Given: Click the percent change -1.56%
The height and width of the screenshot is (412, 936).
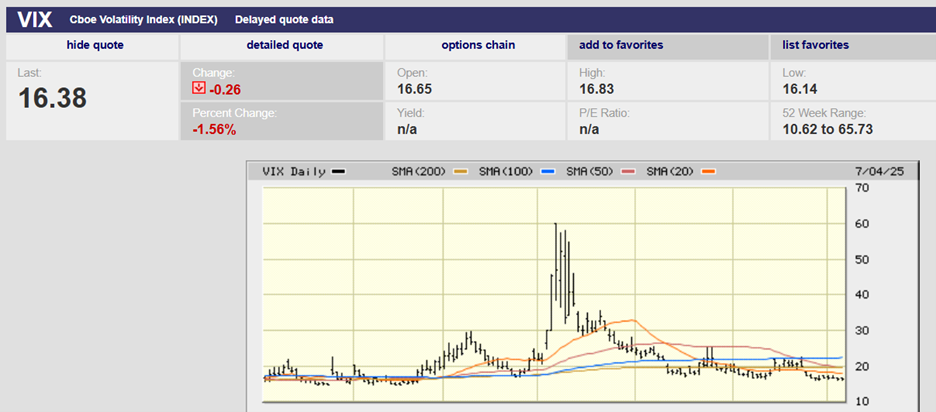Looking at the screenshot, I should [214, 129].
